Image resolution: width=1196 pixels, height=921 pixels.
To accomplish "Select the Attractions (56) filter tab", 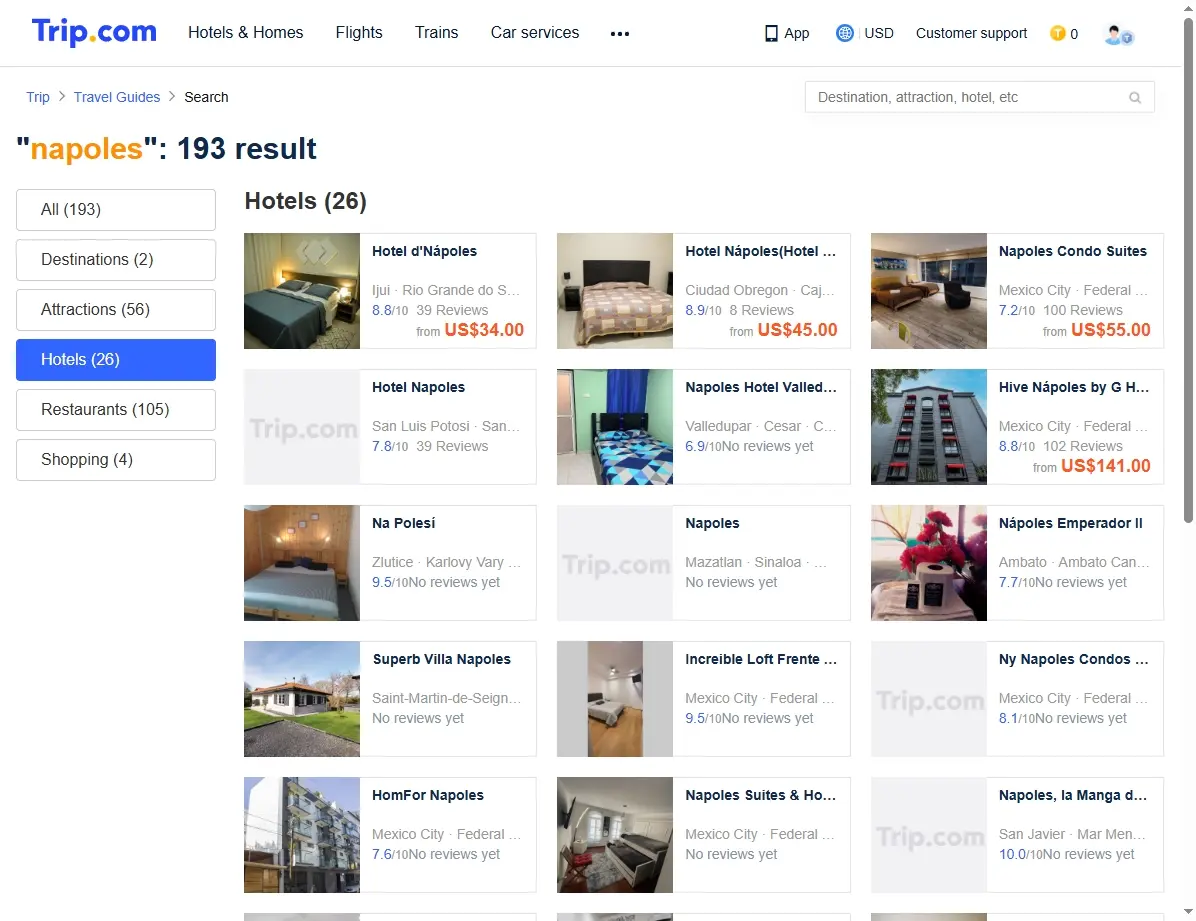I will pyautogui.click(x=116, y=310).
